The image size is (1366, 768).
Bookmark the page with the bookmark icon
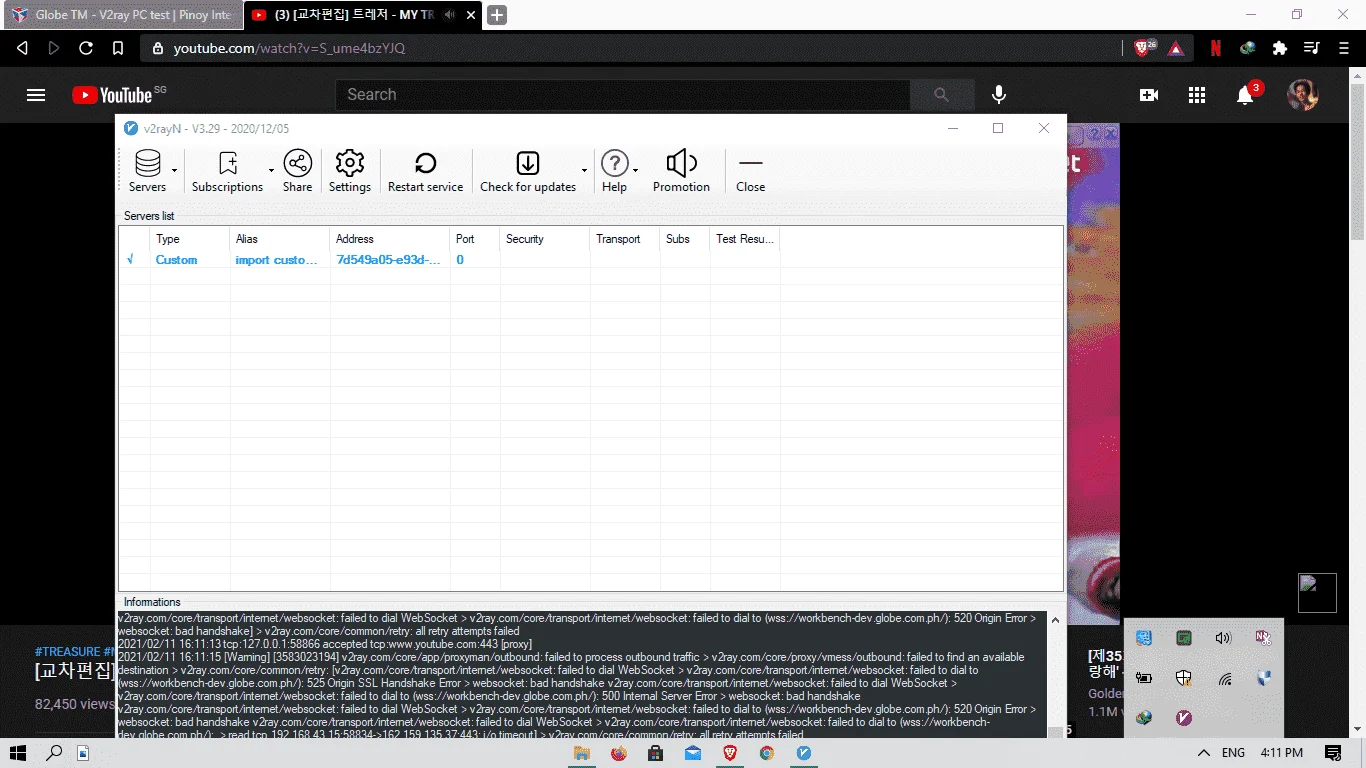point(118,48)
